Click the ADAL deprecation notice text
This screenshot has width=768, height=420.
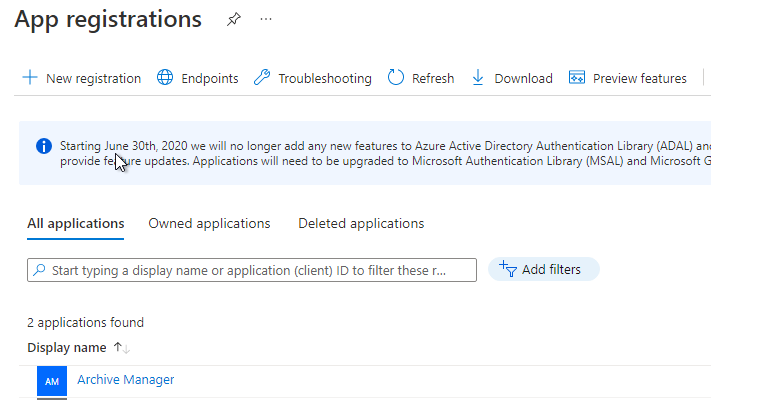pyautogui.click(x=385, y=153)
